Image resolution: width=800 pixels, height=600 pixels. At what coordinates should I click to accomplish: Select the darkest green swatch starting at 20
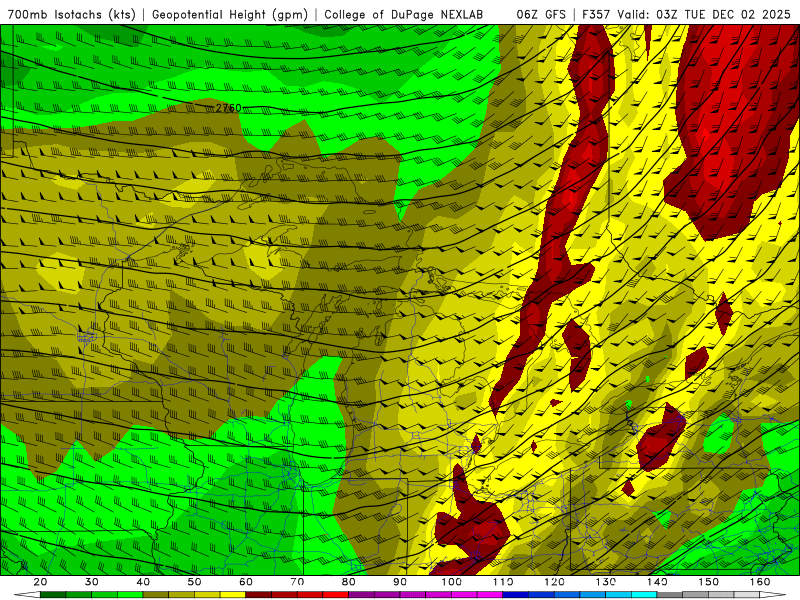pos(53,595)
